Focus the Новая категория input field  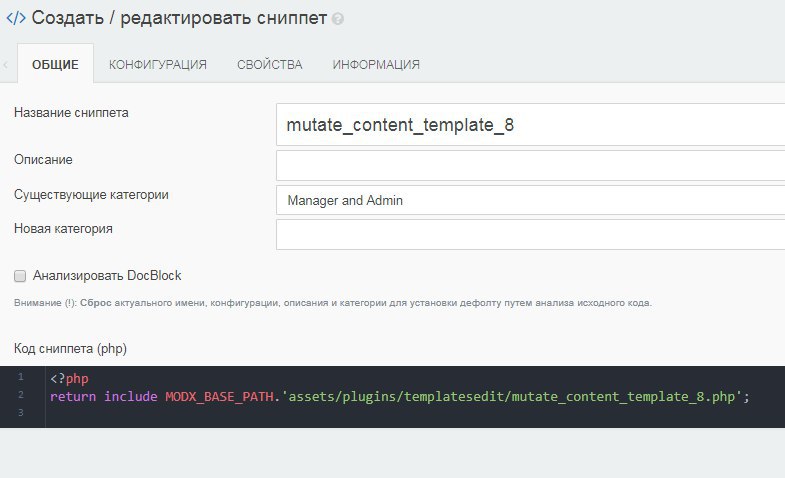[530, 234]
